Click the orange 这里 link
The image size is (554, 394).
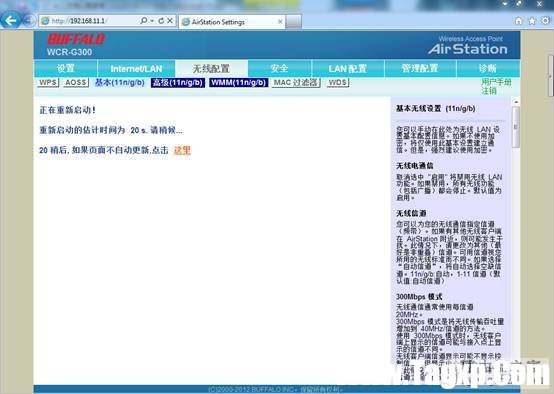tap(182, 150)
